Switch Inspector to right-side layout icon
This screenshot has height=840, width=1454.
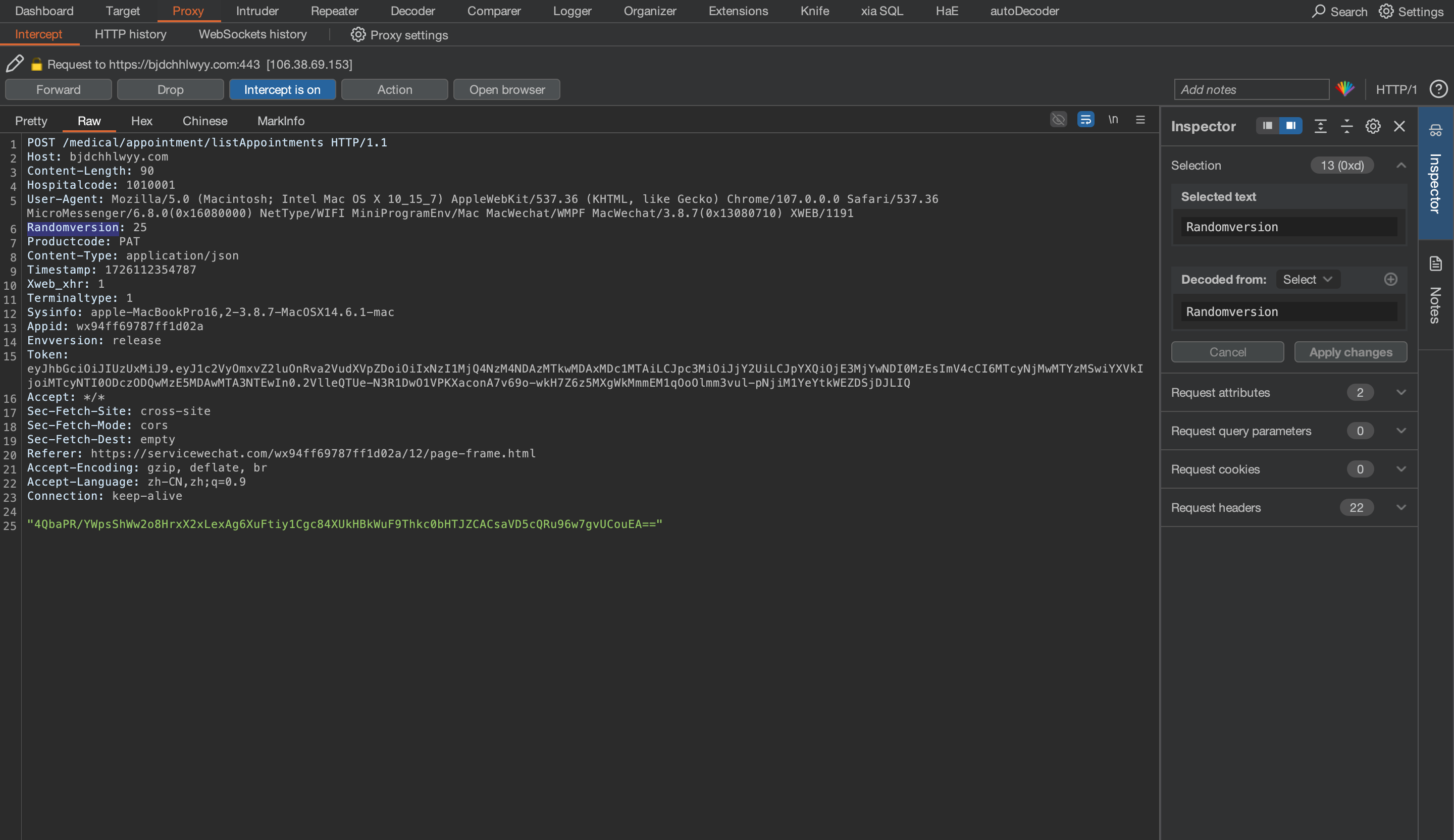coord(1290,126)
